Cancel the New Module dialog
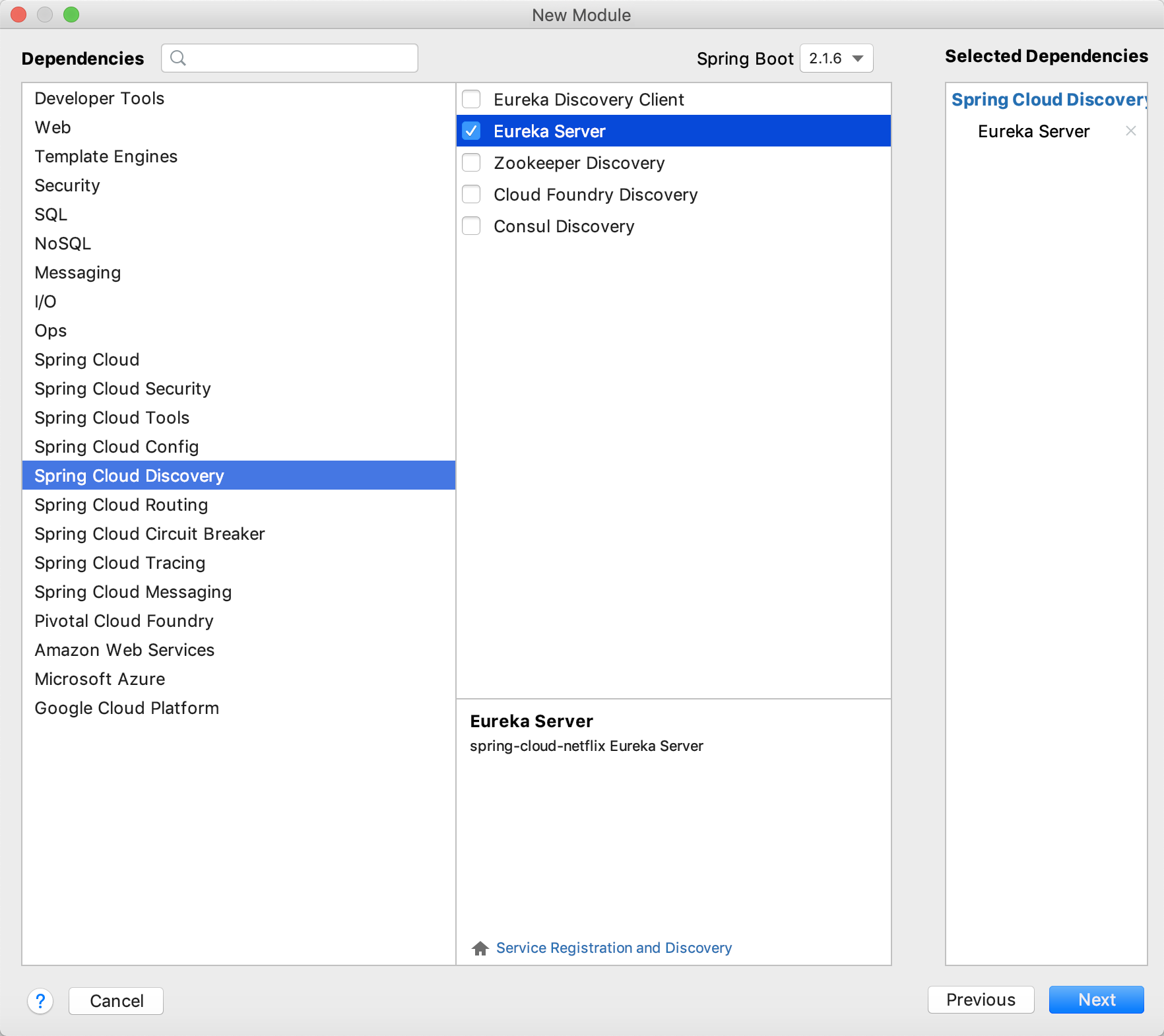Viewport: 1164px width, 1036px height. (x=116, y=1001)
